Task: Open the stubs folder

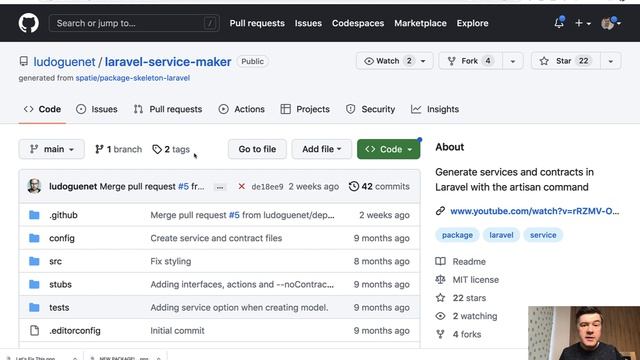Action: pyautogui.click(x=60, y=284)
